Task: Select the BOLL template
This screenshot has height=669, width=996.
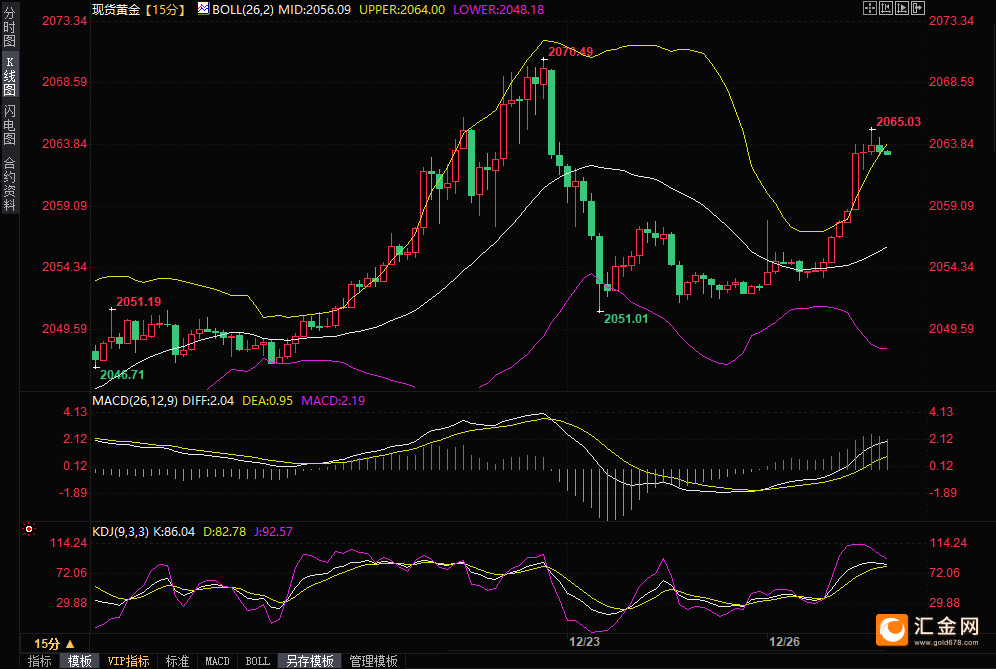Action: coord(257,661)
